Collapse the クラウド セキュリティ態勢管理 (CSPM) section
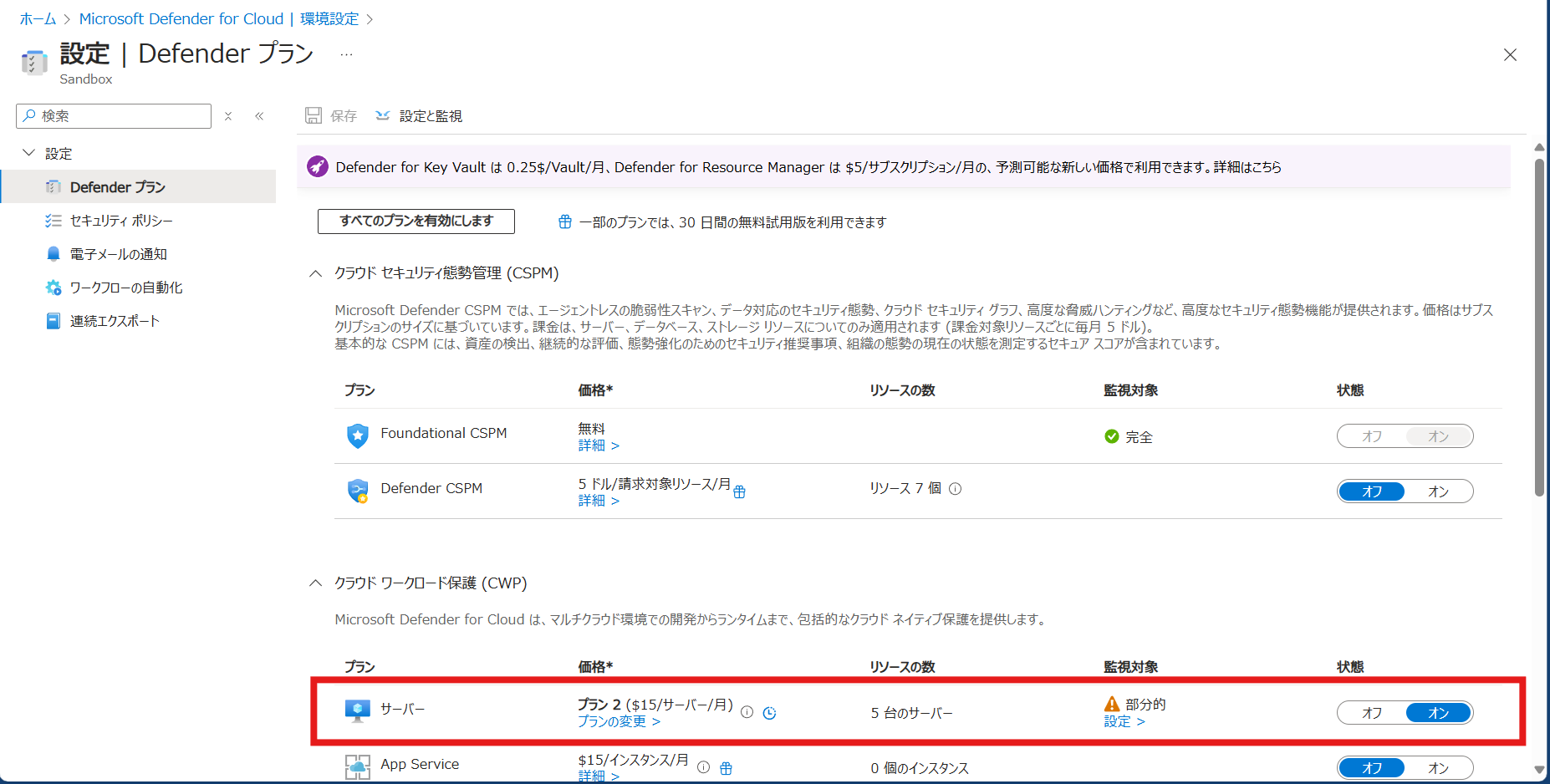The height and width of the screenshot is (784, 1550). 315,273
